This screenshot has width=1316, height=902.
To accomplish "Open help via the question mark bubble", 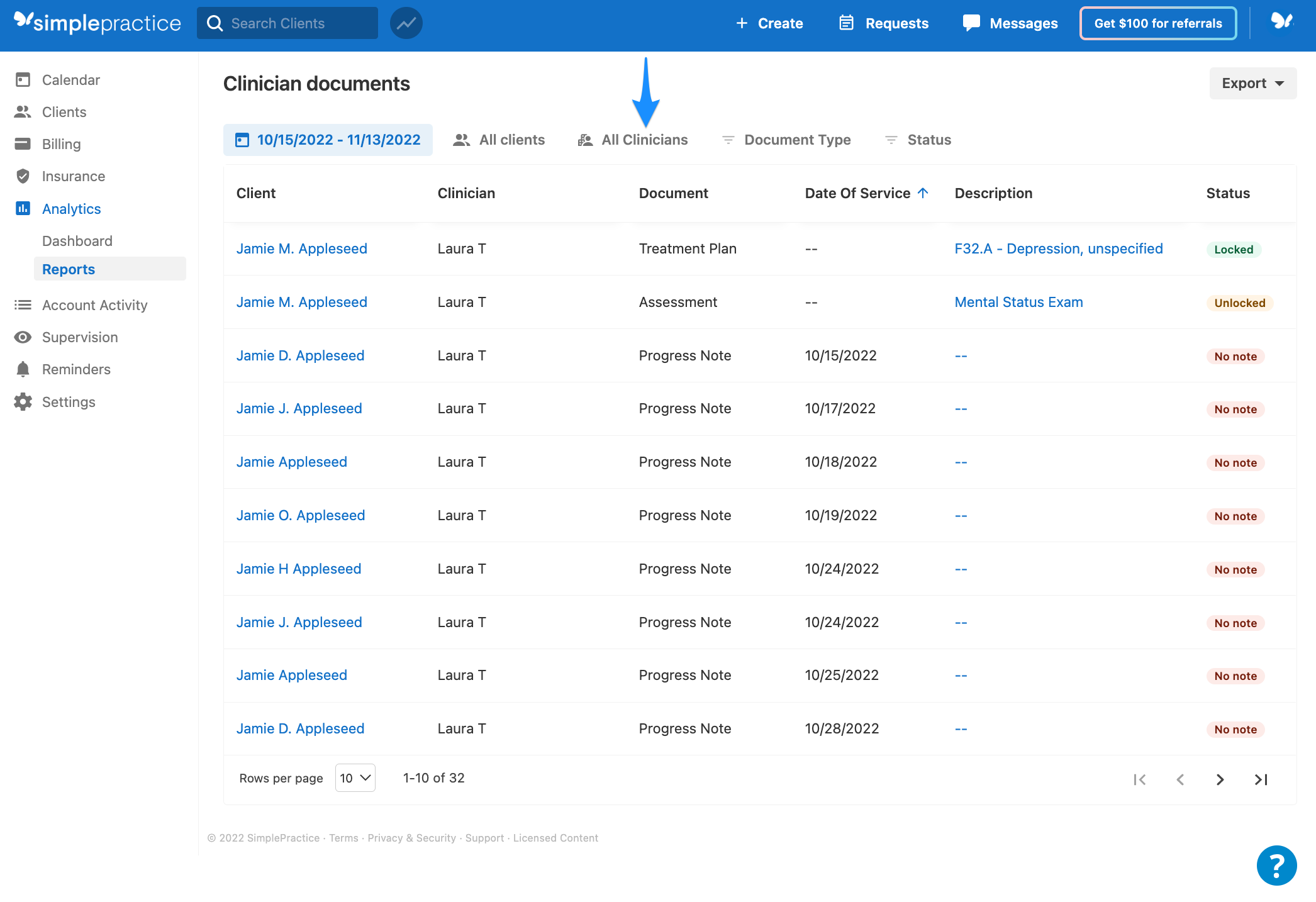I will click(x=1276, y=866).
